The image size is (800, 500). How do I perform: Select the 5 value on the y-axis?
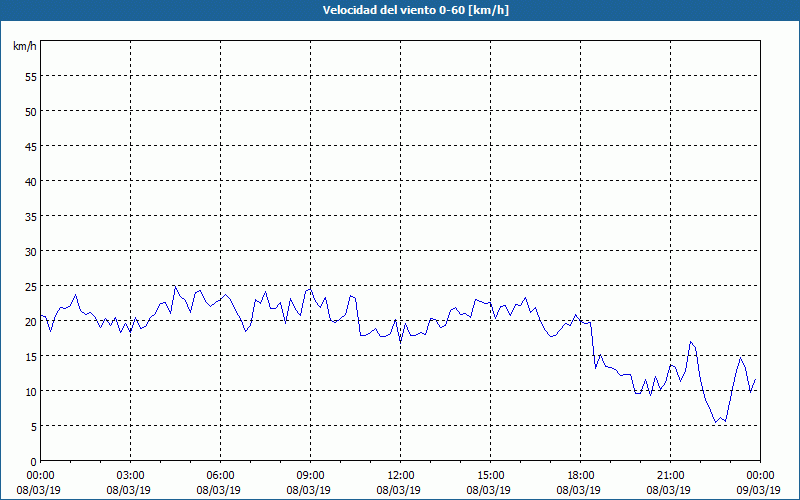(34, 427)
